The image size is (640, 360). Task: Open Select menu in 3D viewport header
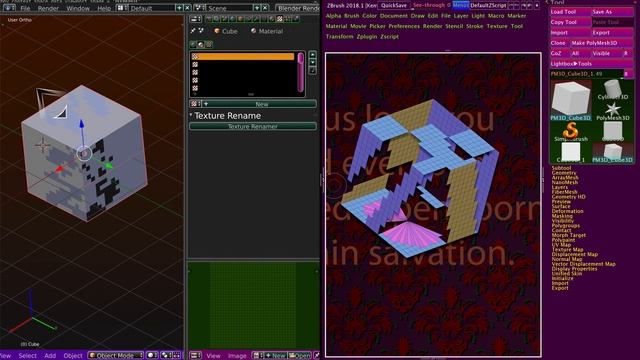click(x=28, y=356)
